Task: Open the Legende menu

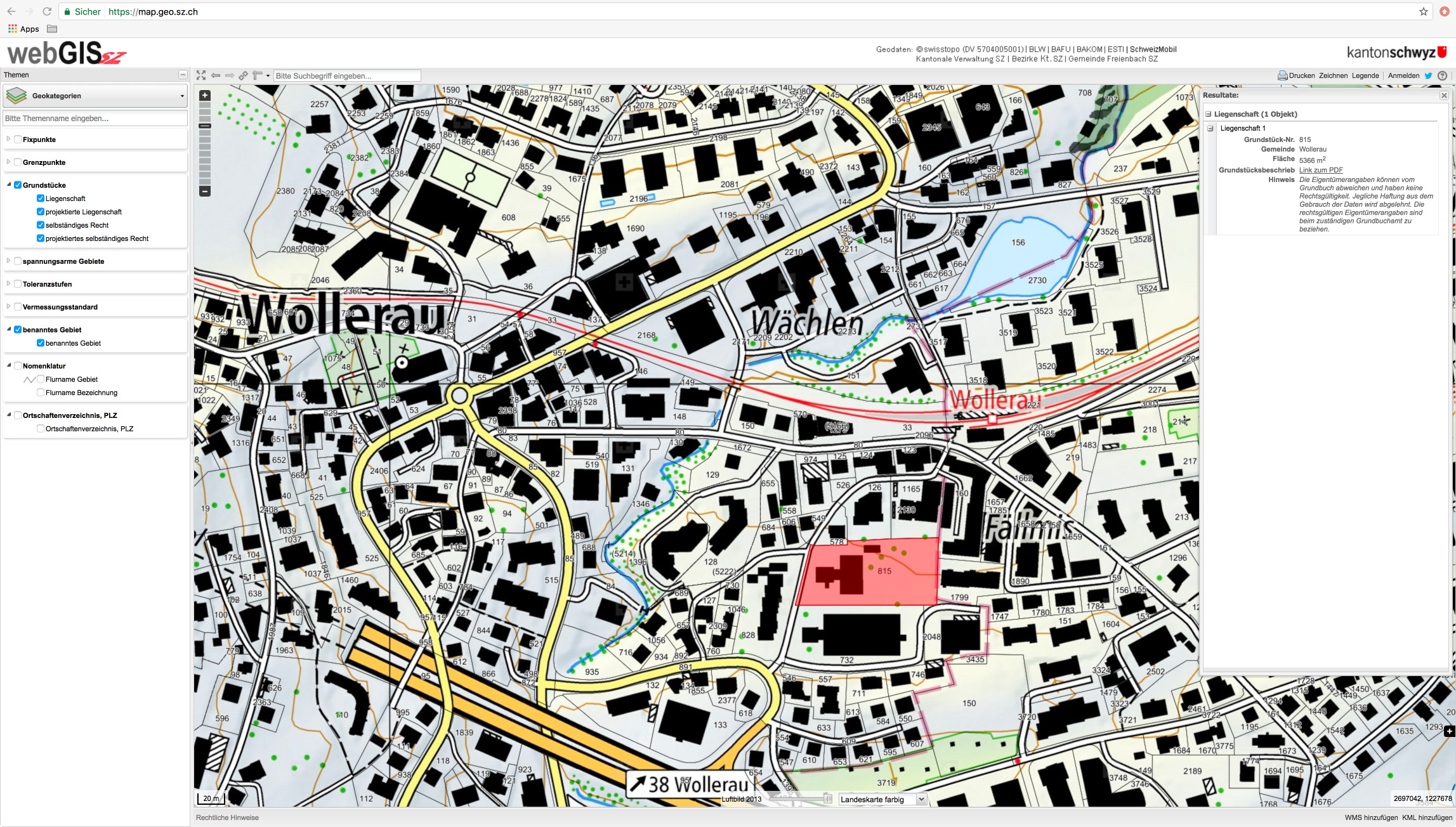Action: pos(1365,75)
